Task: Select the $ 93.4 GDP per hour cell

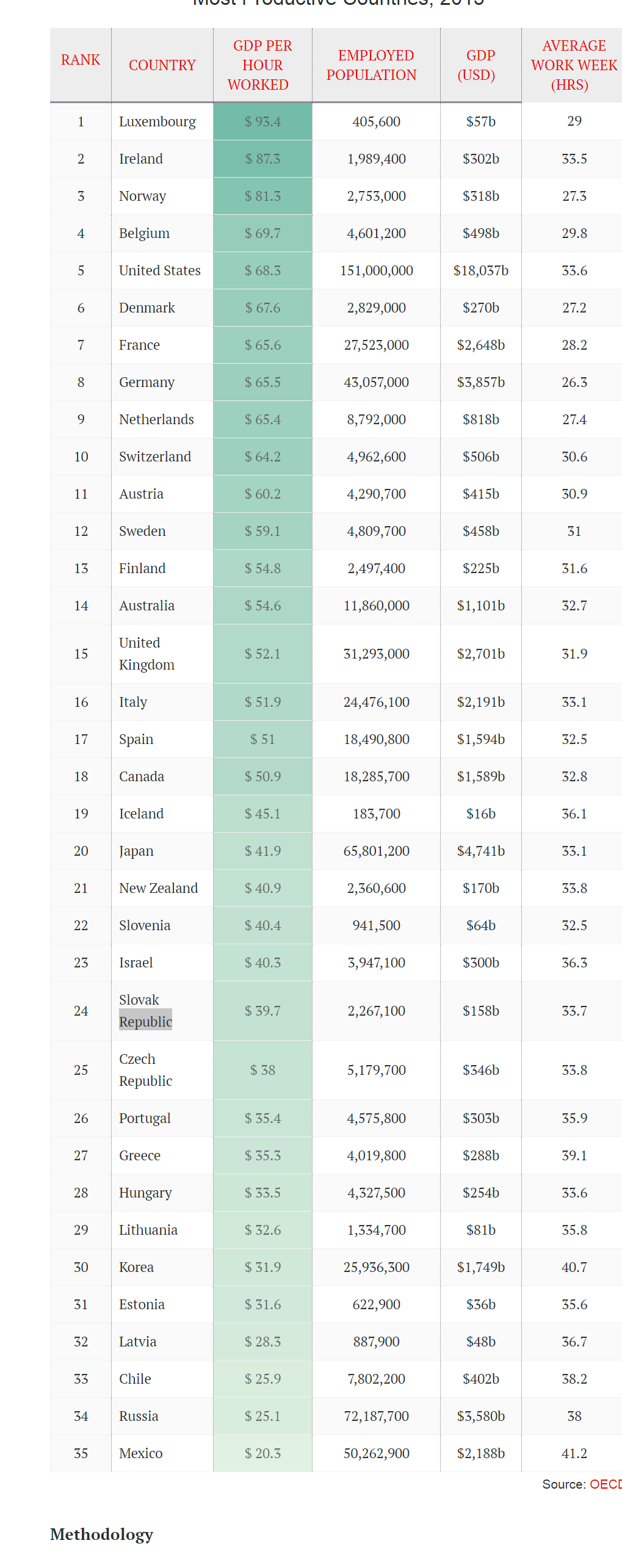Action: click(x=262, y=121)
